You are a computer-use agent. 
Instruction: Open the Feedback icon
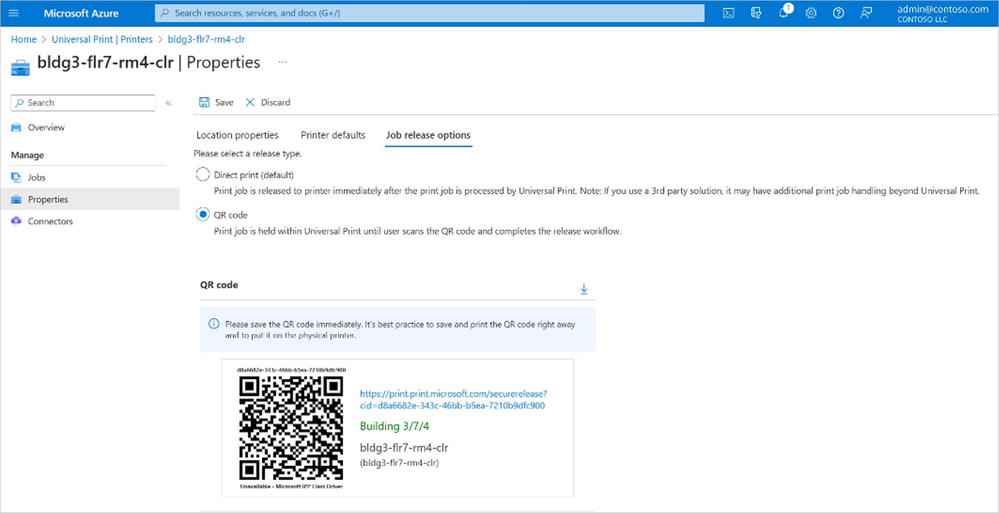[866, 13]
